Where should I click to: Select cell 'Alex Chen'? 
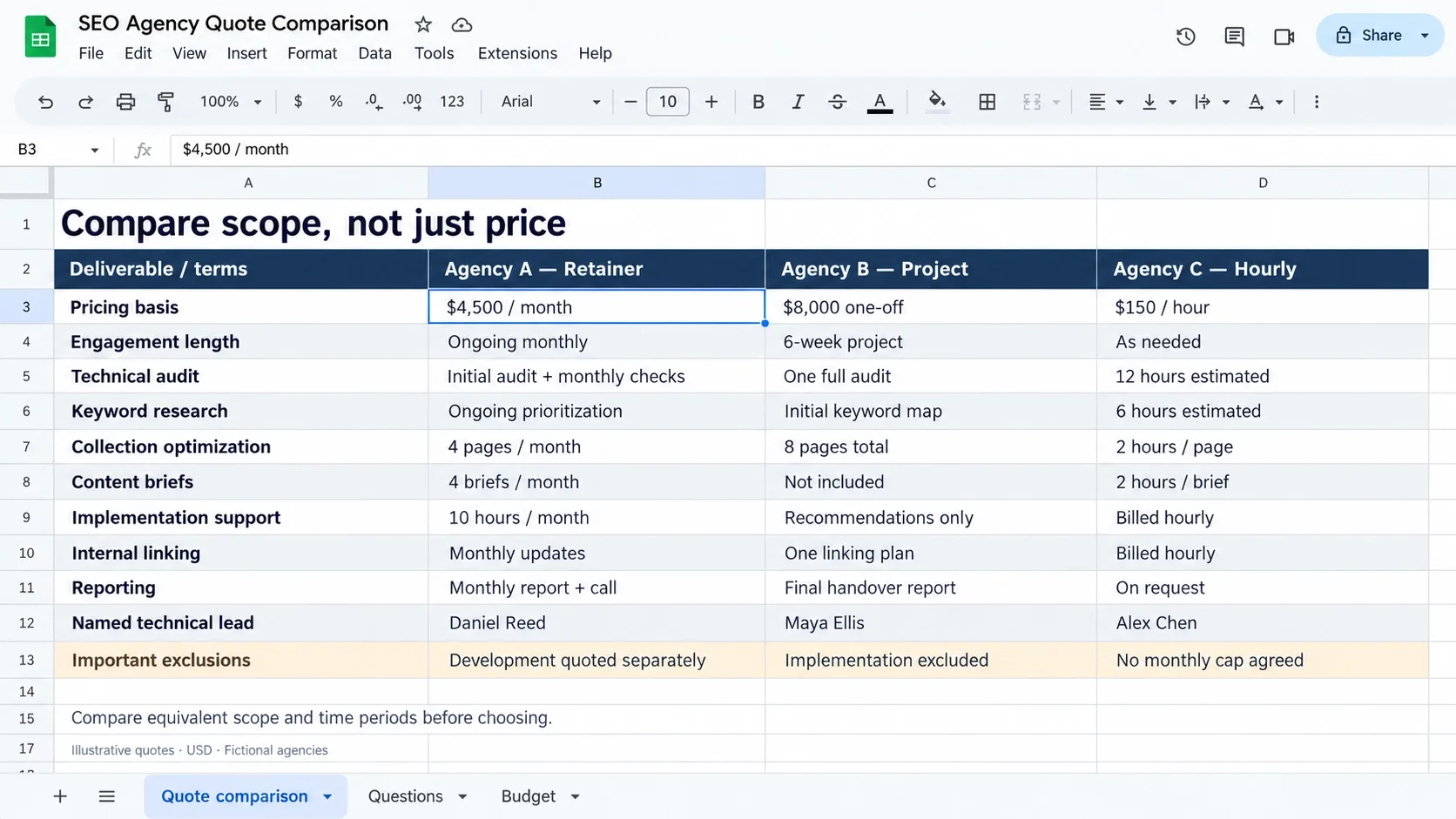coord(1263,623)
